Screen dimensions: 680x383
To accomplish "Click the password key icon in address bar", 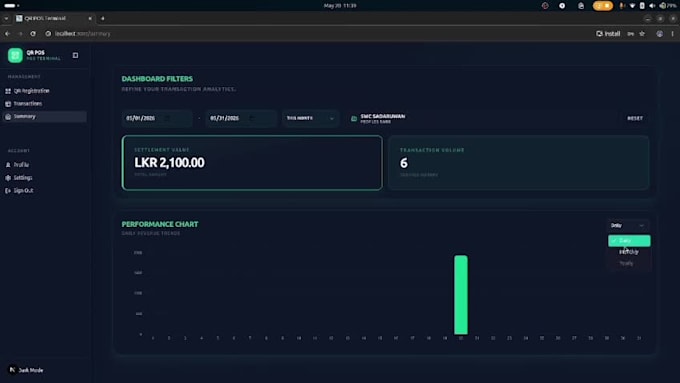I will 631,34.
